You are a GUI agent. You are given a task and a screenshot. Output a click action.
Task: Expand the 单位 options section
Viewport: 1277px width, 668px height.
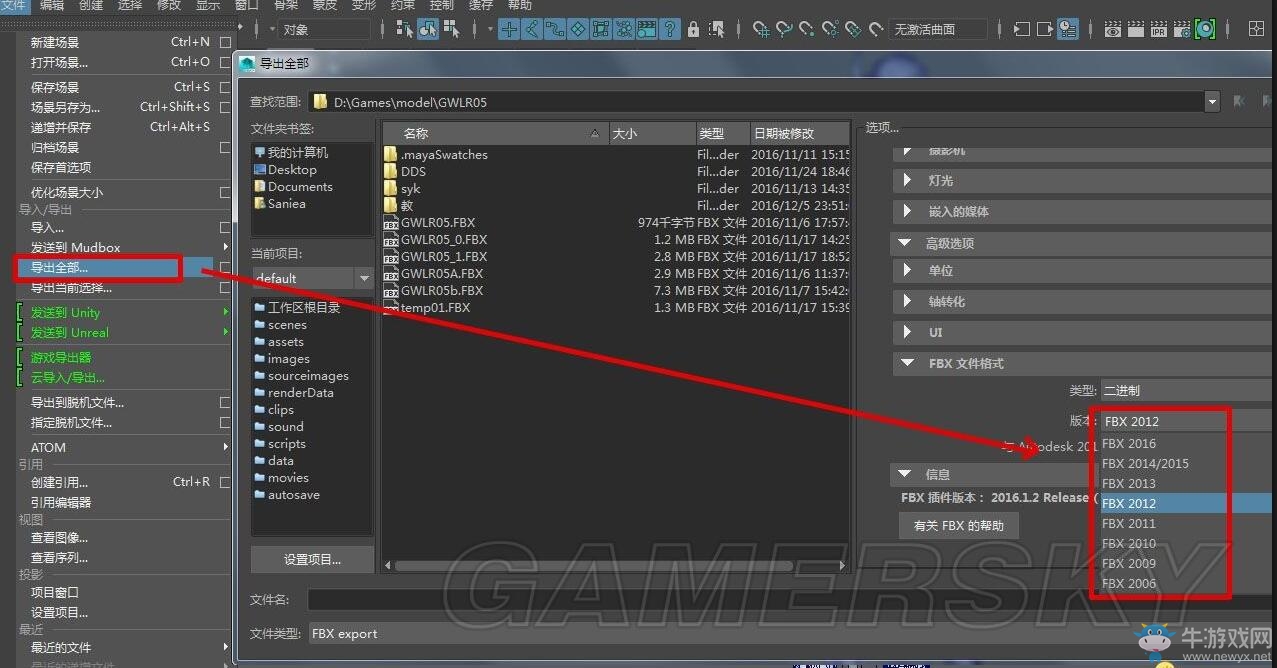[x=907, y=270]
